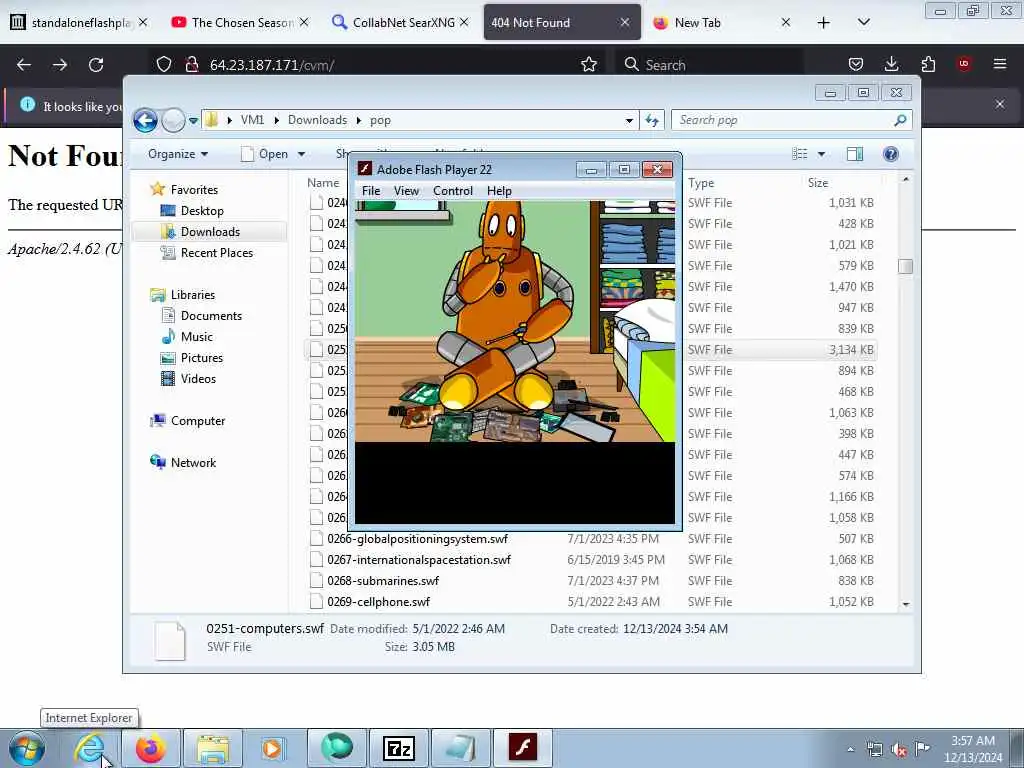Image resolution: width=1024 pixels, height=768 pixels.
Task: Open Pictures library in navigation pane
Action: (x=202, y=358)
